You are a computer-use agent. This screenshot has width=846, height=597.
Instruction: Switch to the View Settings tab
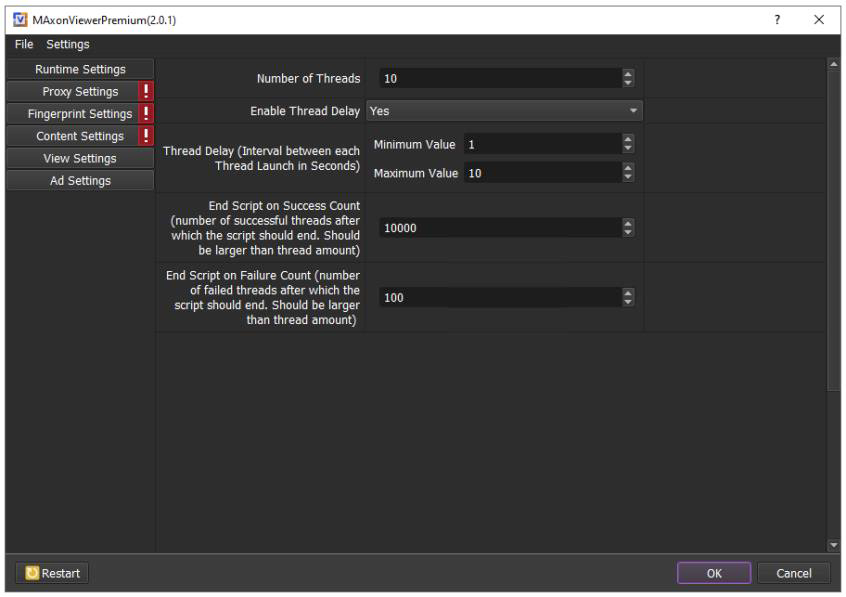pos(80,158)
